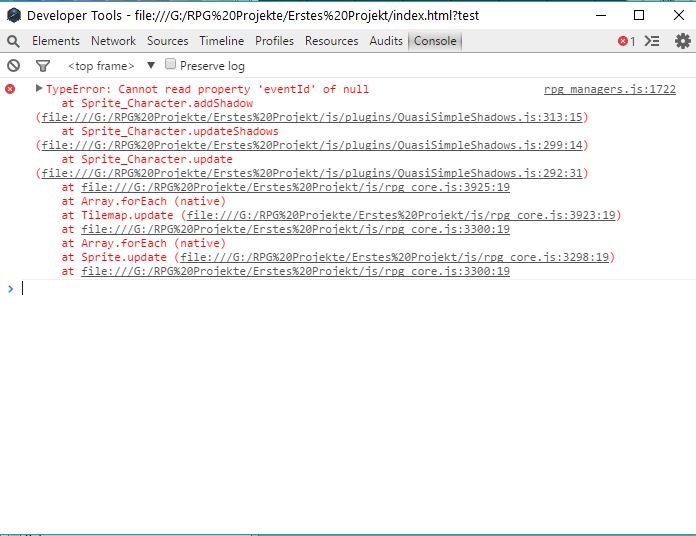Go to the Profiles tab
Screen dimensions: 696x536
(x=274, y=41)
